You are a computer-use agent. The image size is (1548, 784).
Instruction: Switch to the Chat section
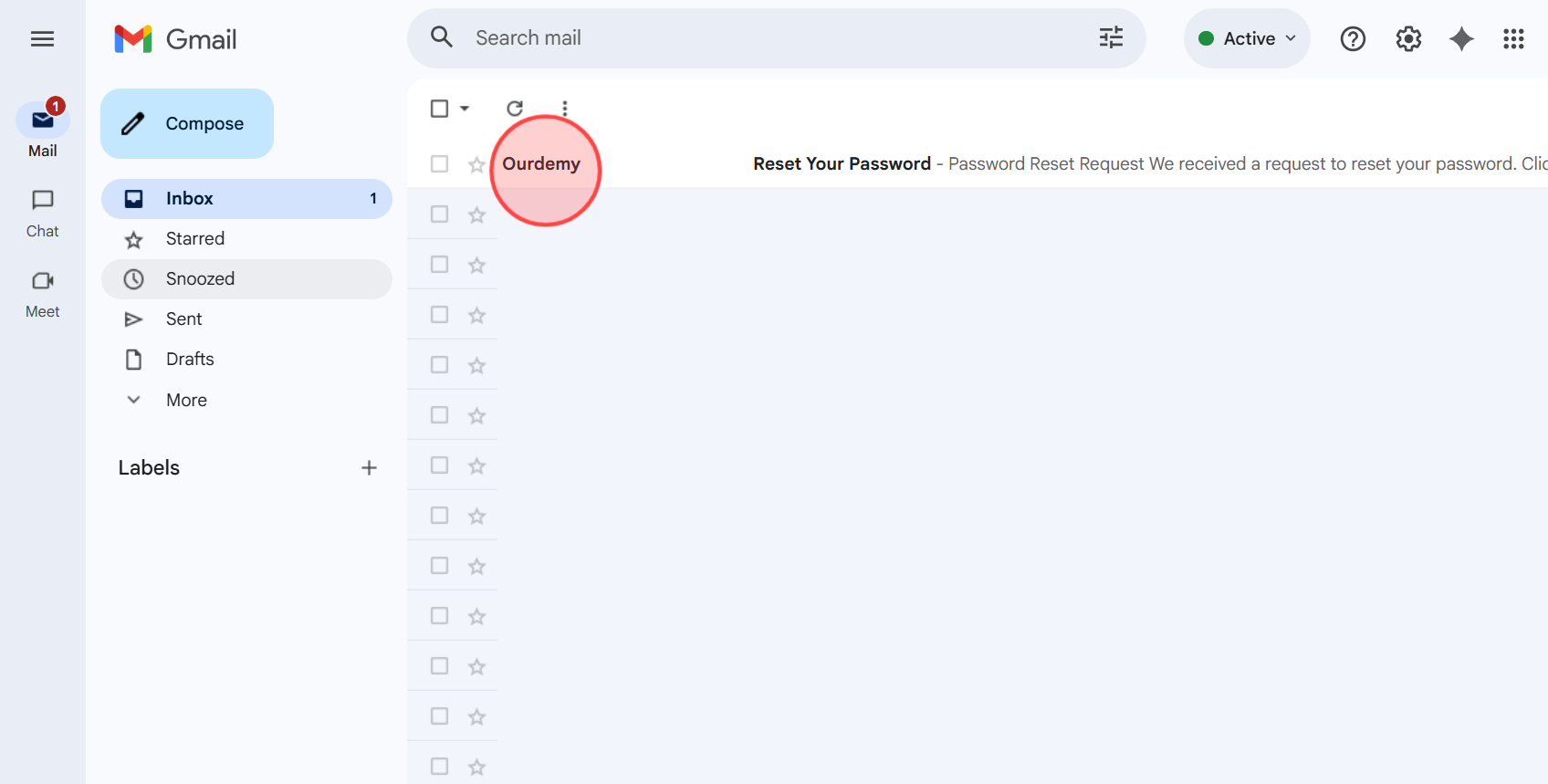coord(42,212)
